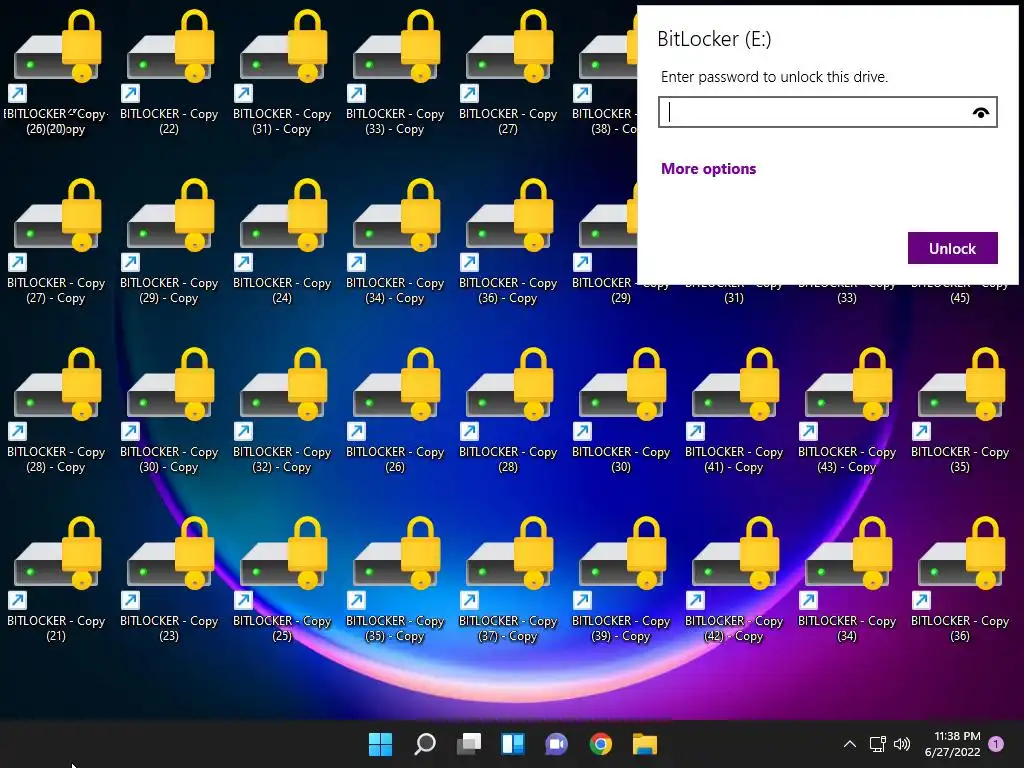Select the BITLOCKER - Copy (35) - Copy shortcut
The height and width of the screenshot is (768, 1024).
coord(394,579)
